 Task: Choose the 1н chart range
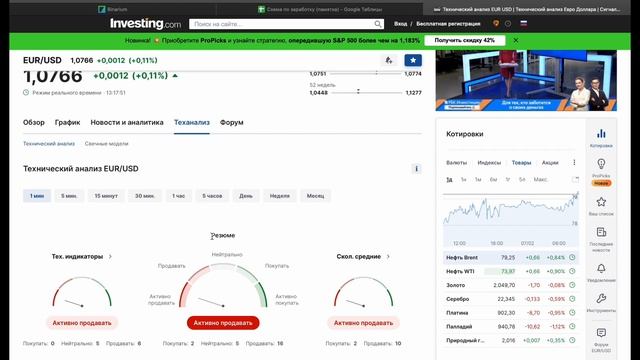(463, 180)
